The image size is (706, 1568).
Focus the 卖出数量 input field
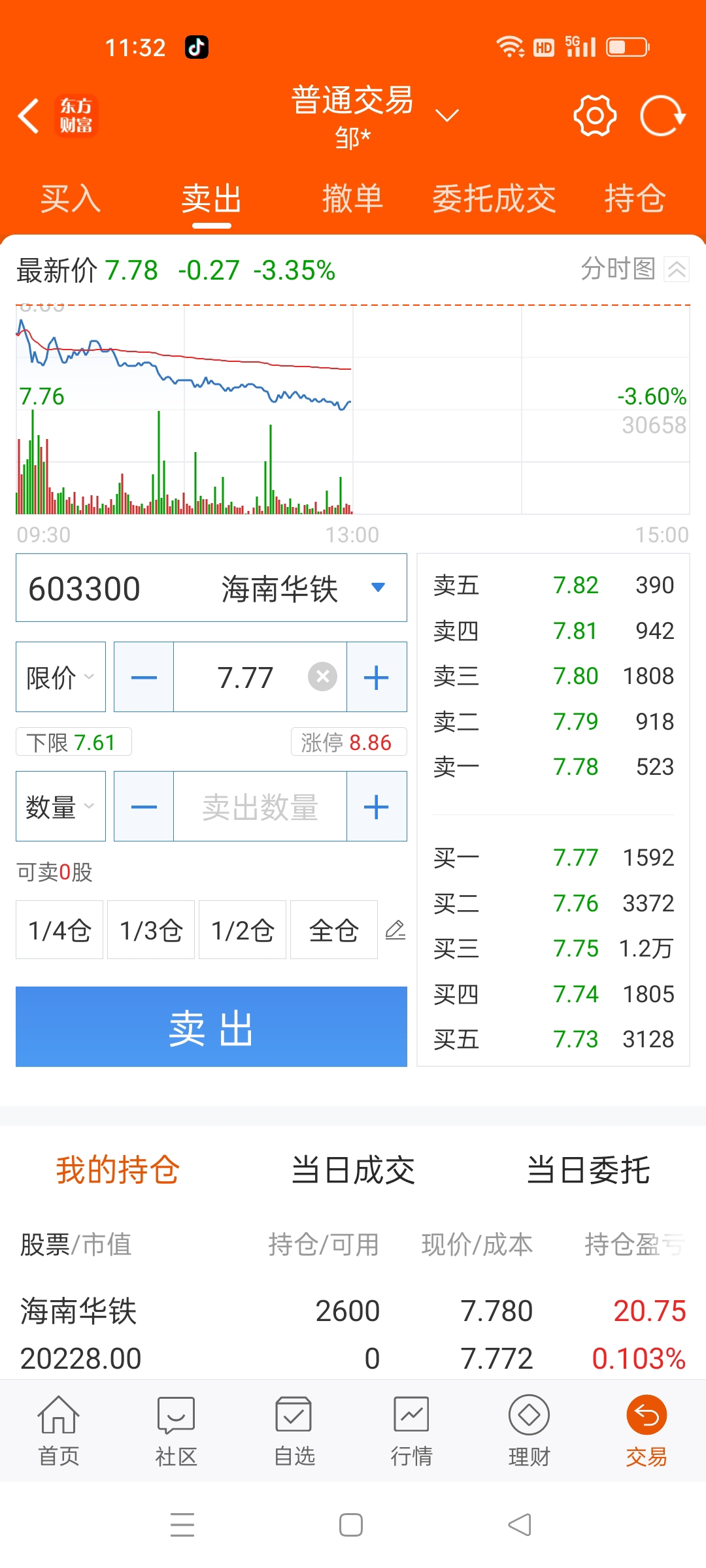[260, 806]
